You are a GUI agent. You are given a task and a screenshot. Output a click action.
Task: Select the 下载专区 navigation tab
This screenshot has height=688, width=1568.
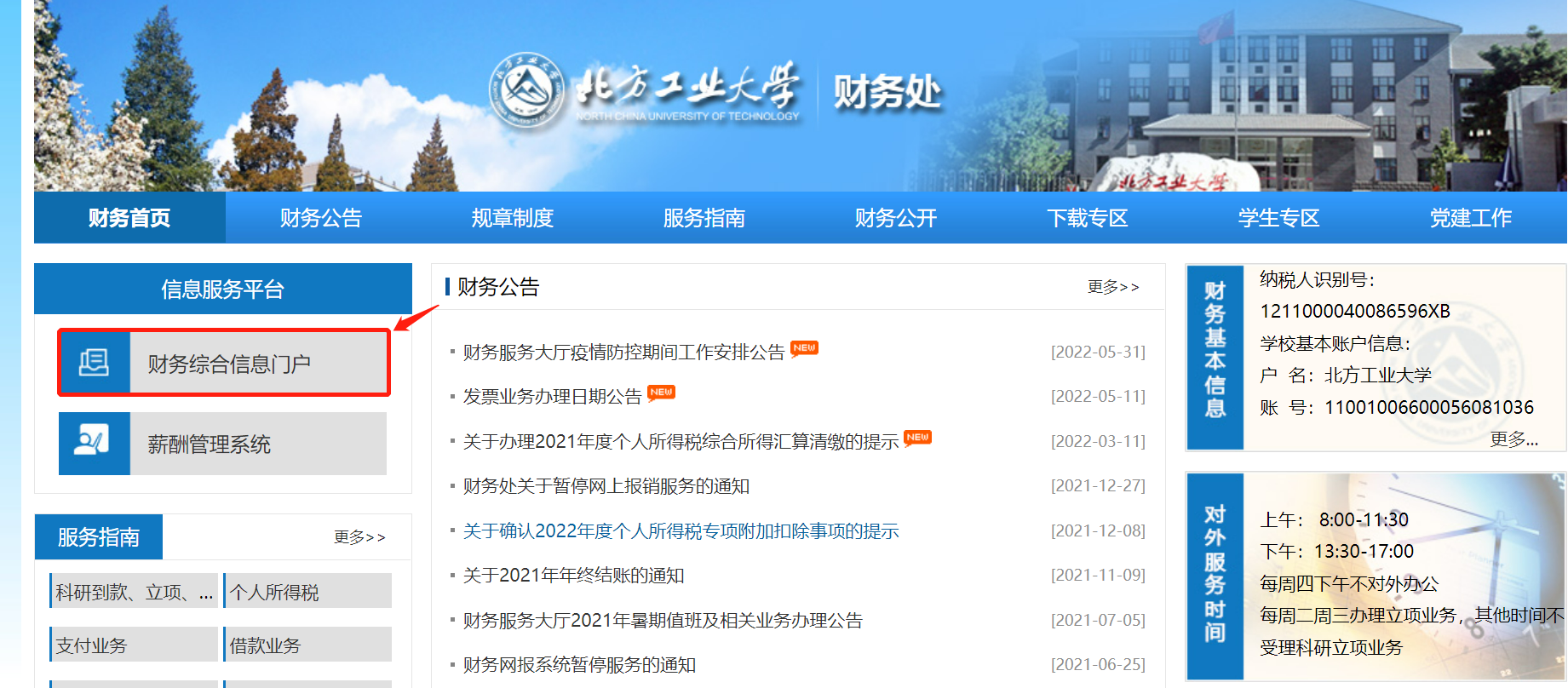coord(1088,218)
